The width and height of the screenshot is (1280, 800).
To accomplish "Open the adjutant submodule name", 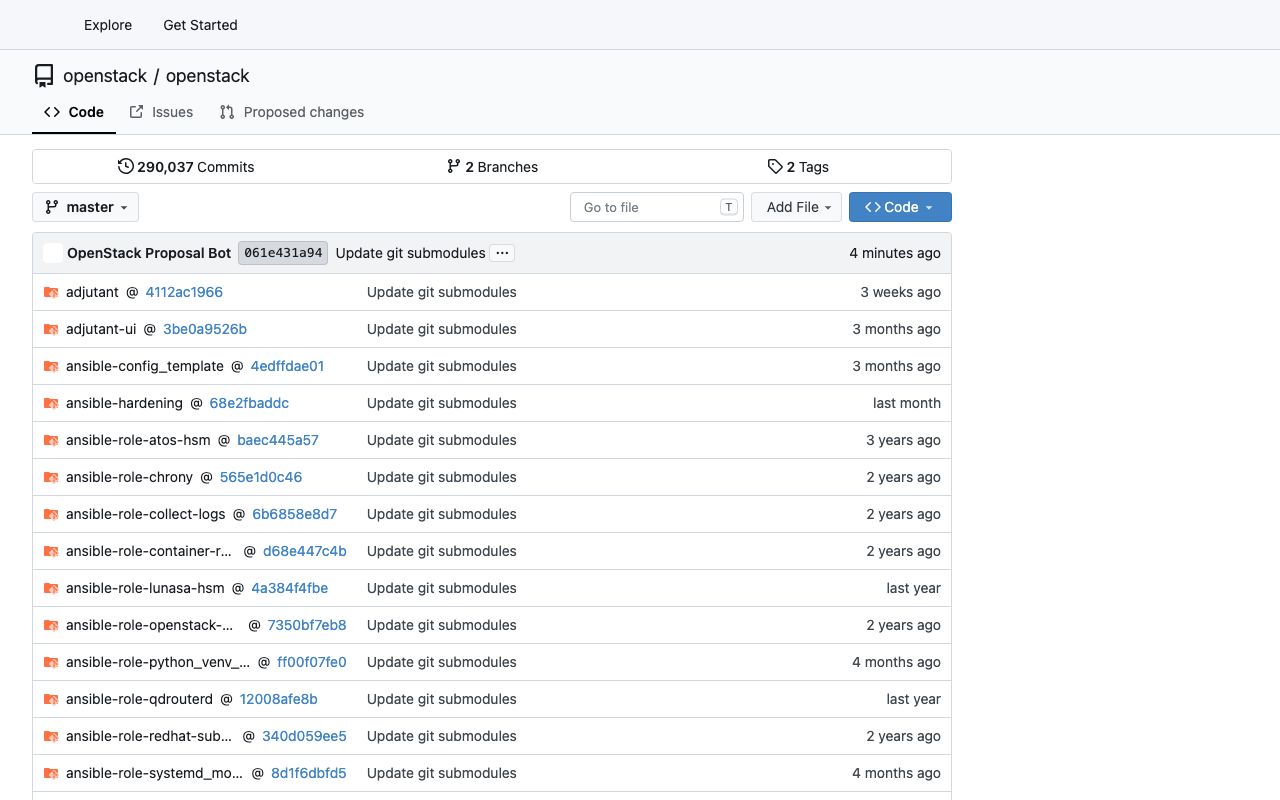I will point(92,292).
